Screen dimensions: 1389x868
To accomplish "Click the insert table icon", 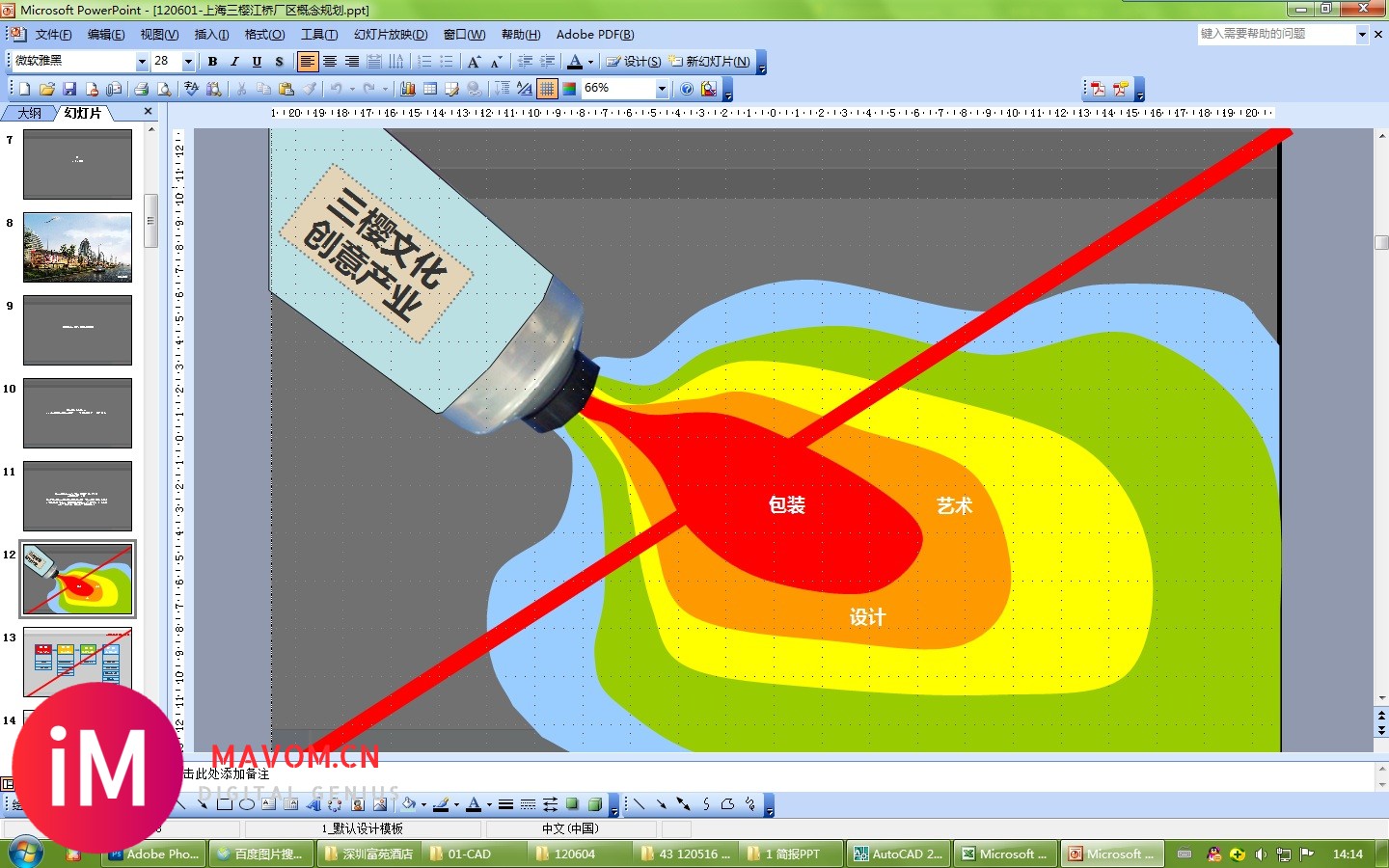I will tap(430, 89).
